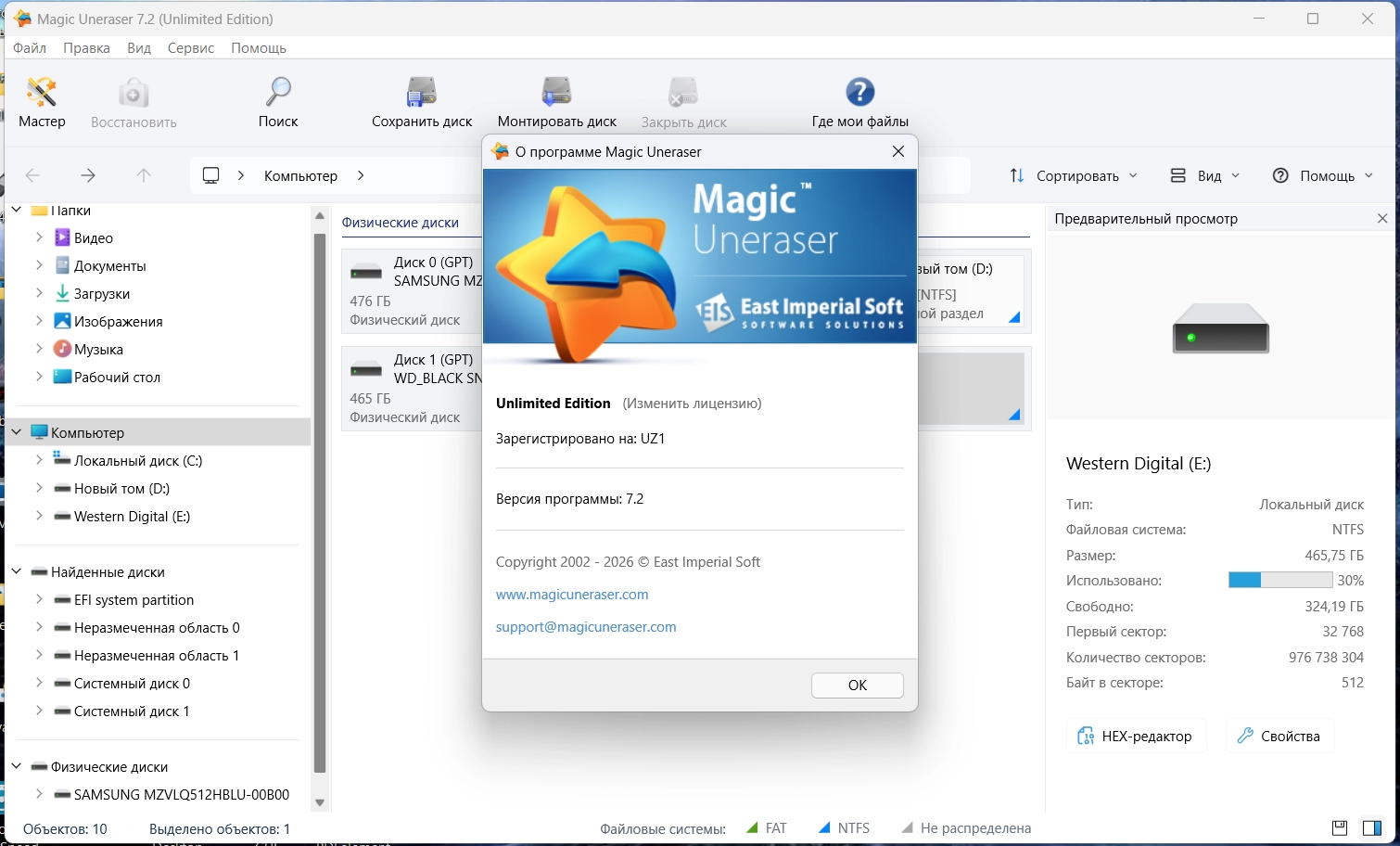Open the Вид view dropdown in toolbar
1400x846 pixels.
[x=1204, y=175]
